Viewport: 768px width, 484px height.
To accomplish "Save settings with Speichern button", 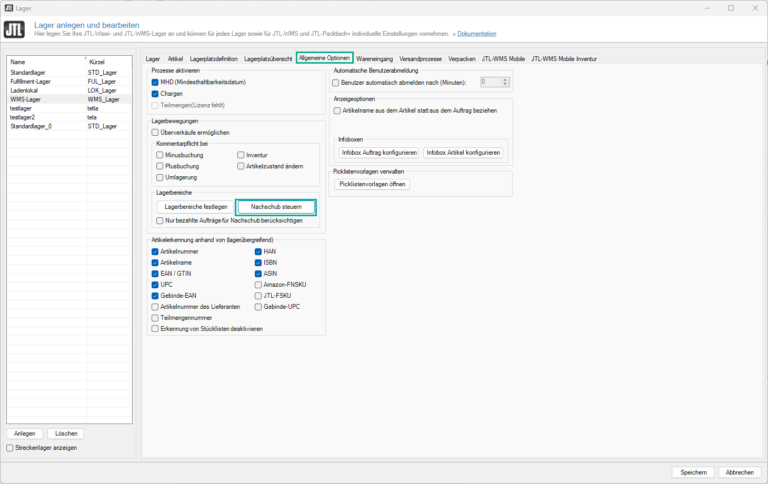I will [x=694, y=471].
